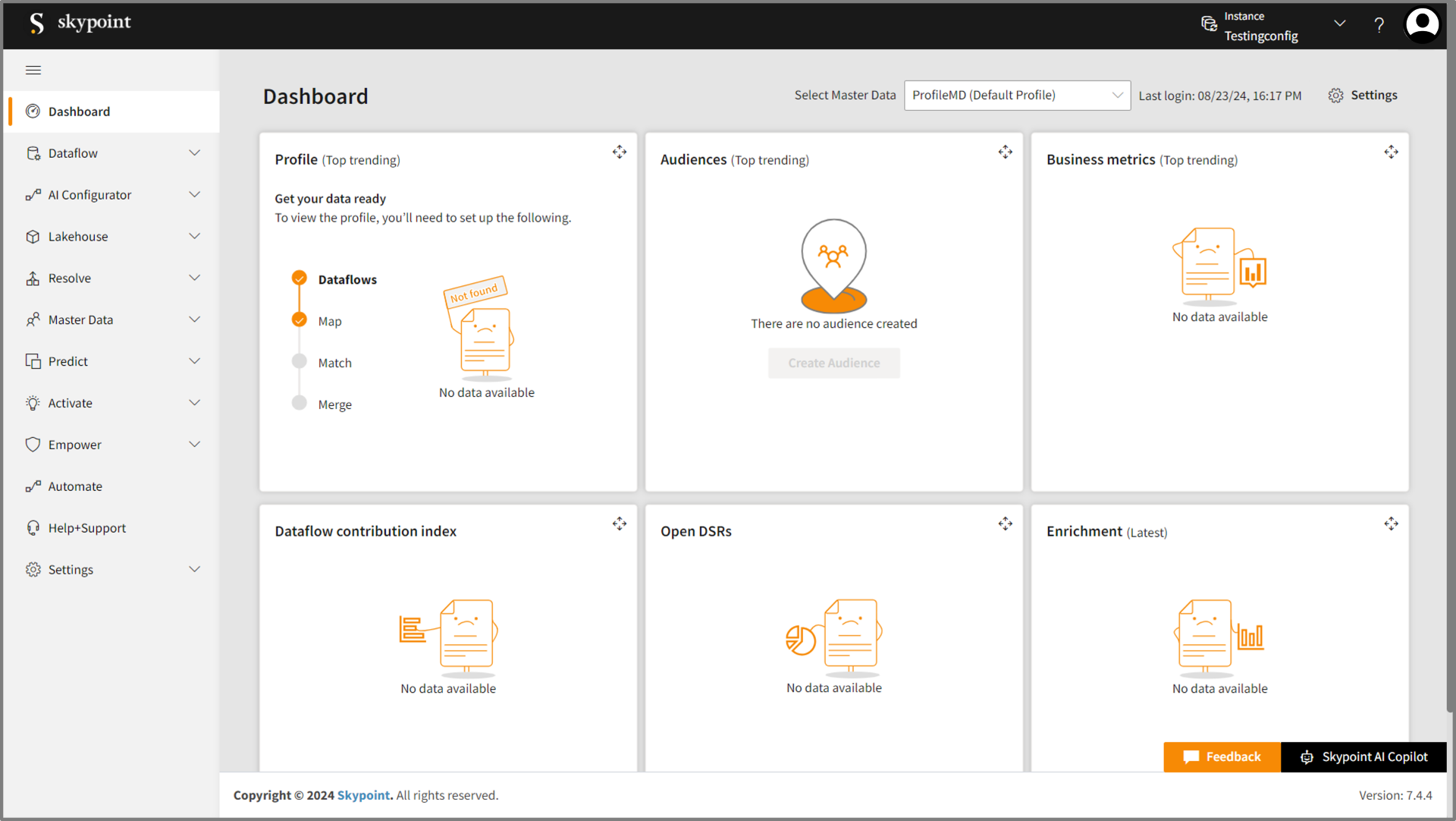Open Help+Support in the sidebar
This screenshot has width=1456, height=821.
coord(86,528)
